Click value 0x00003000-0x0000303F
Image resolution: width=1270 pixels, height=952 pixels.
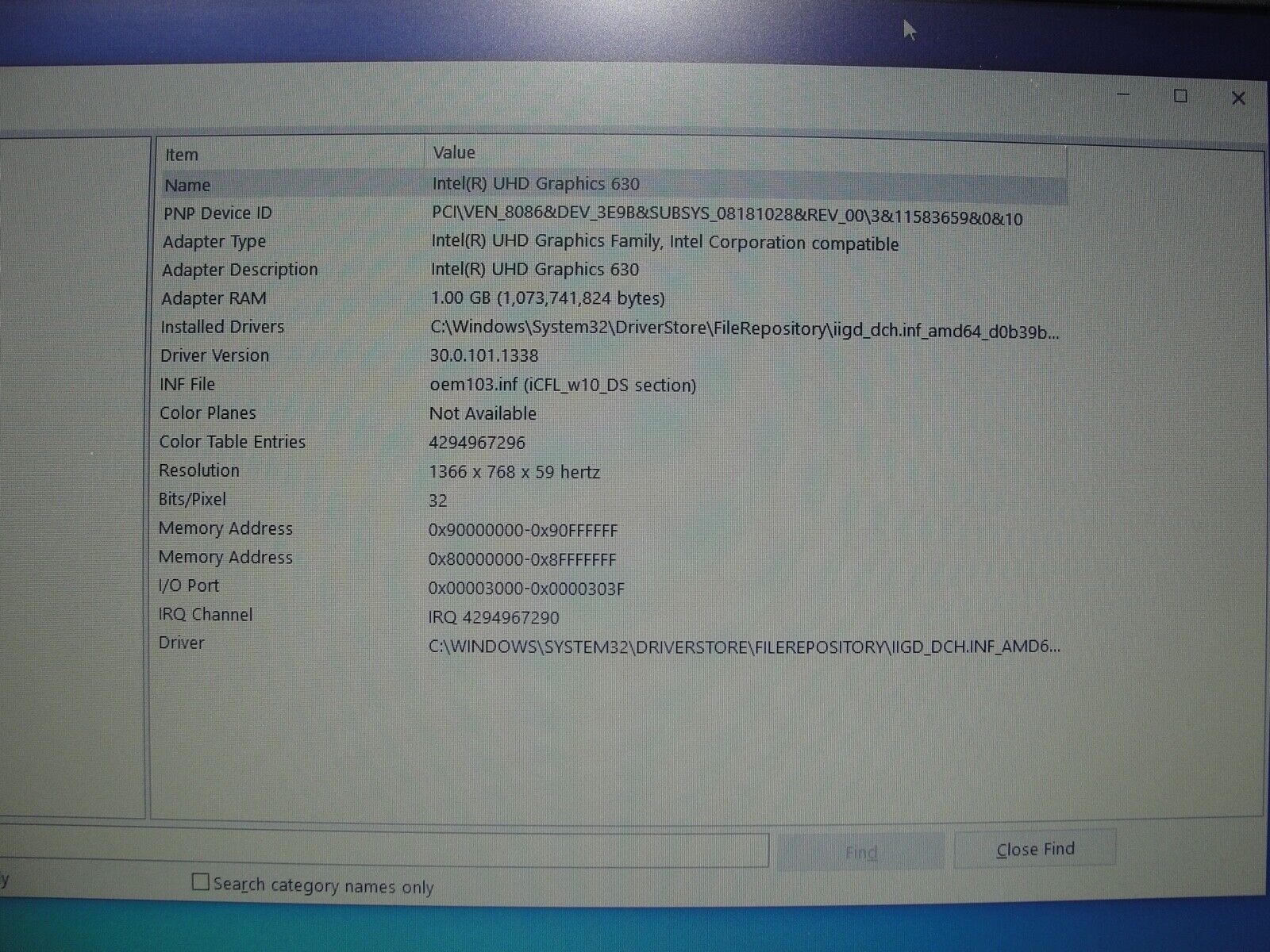tap(526, 589)
